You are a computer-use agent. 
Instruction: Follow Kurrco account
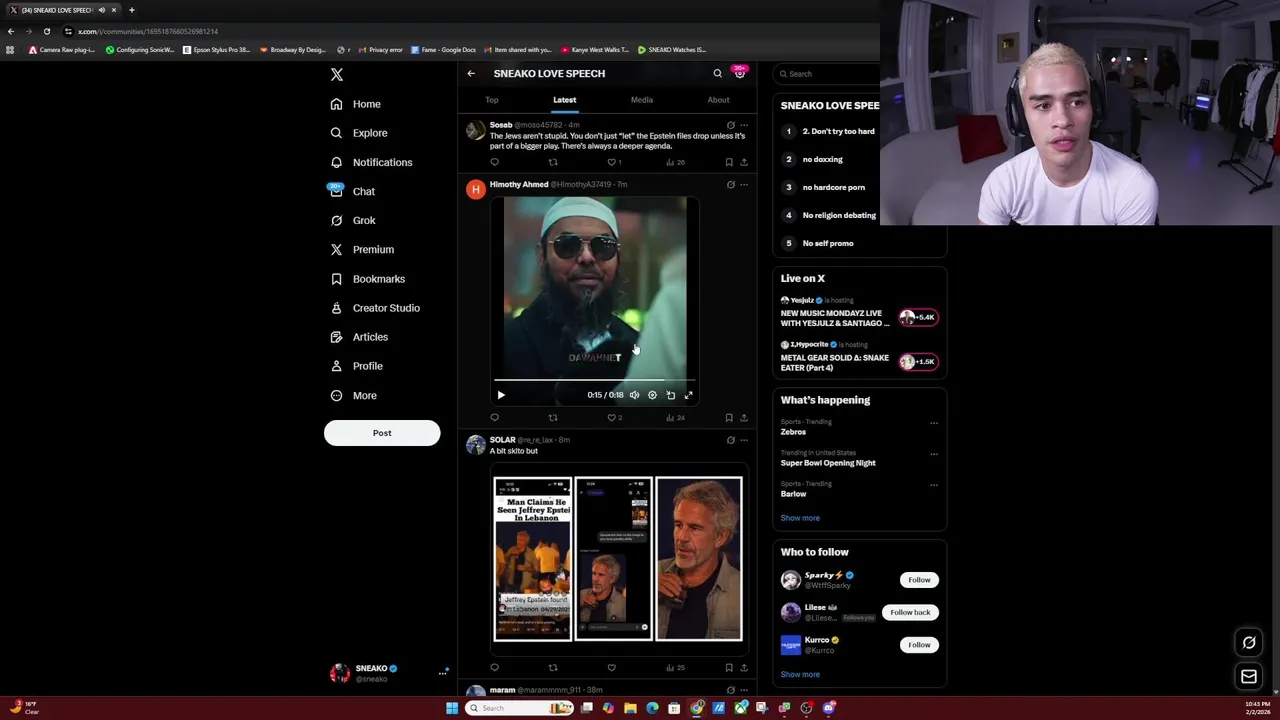click(x=919, y=645)
